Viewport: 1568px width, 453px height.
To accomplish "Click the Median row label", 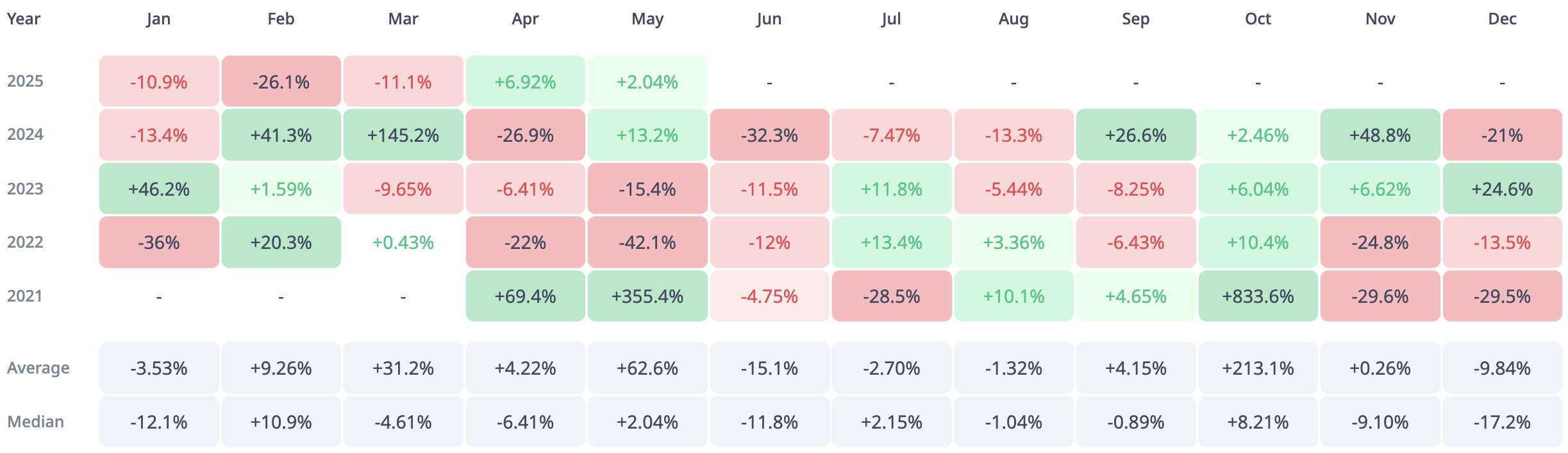I will tap(36, 422).
